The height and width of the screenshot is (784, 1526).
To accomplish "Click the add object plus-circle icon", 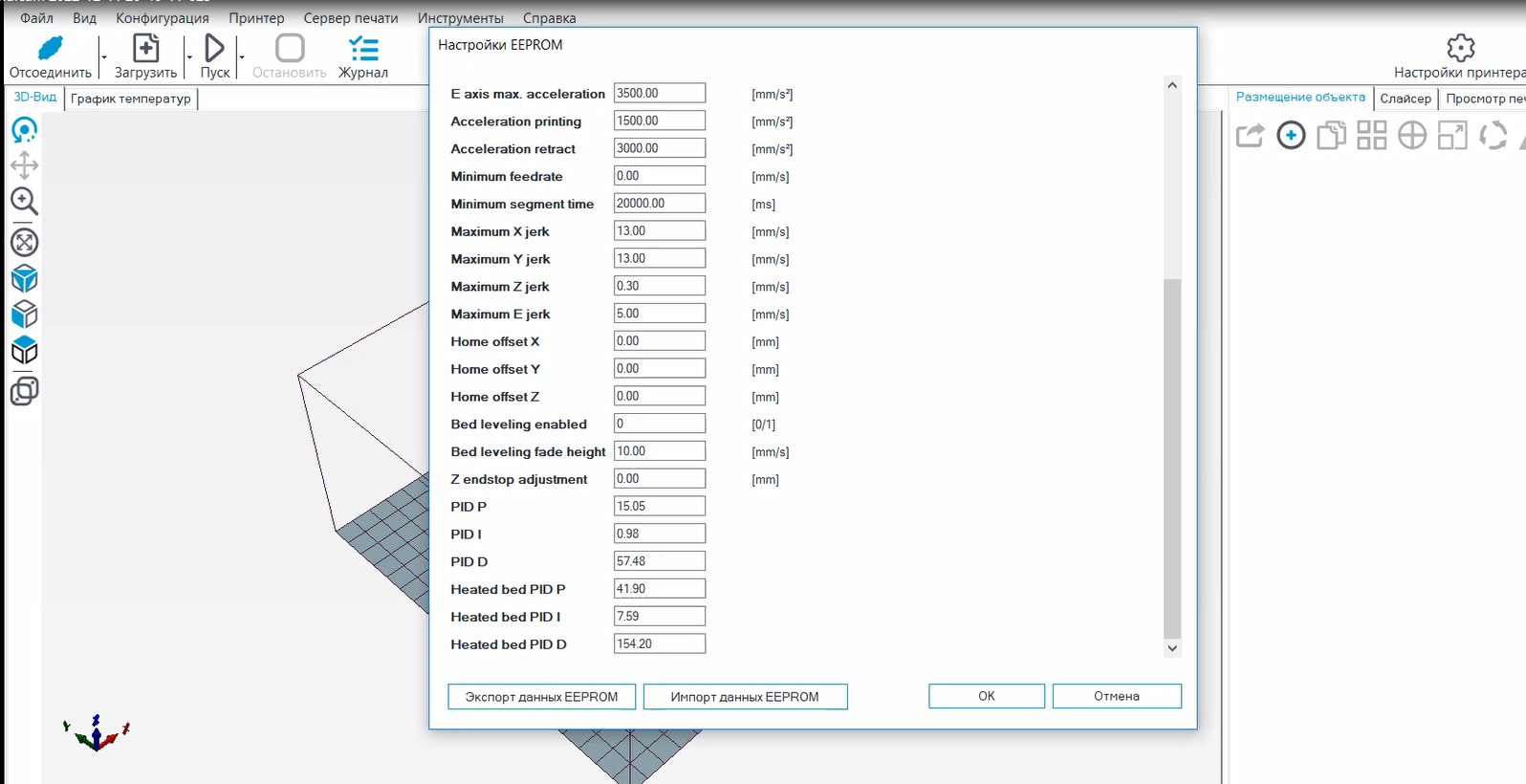I will click(x=1291, y=136).
